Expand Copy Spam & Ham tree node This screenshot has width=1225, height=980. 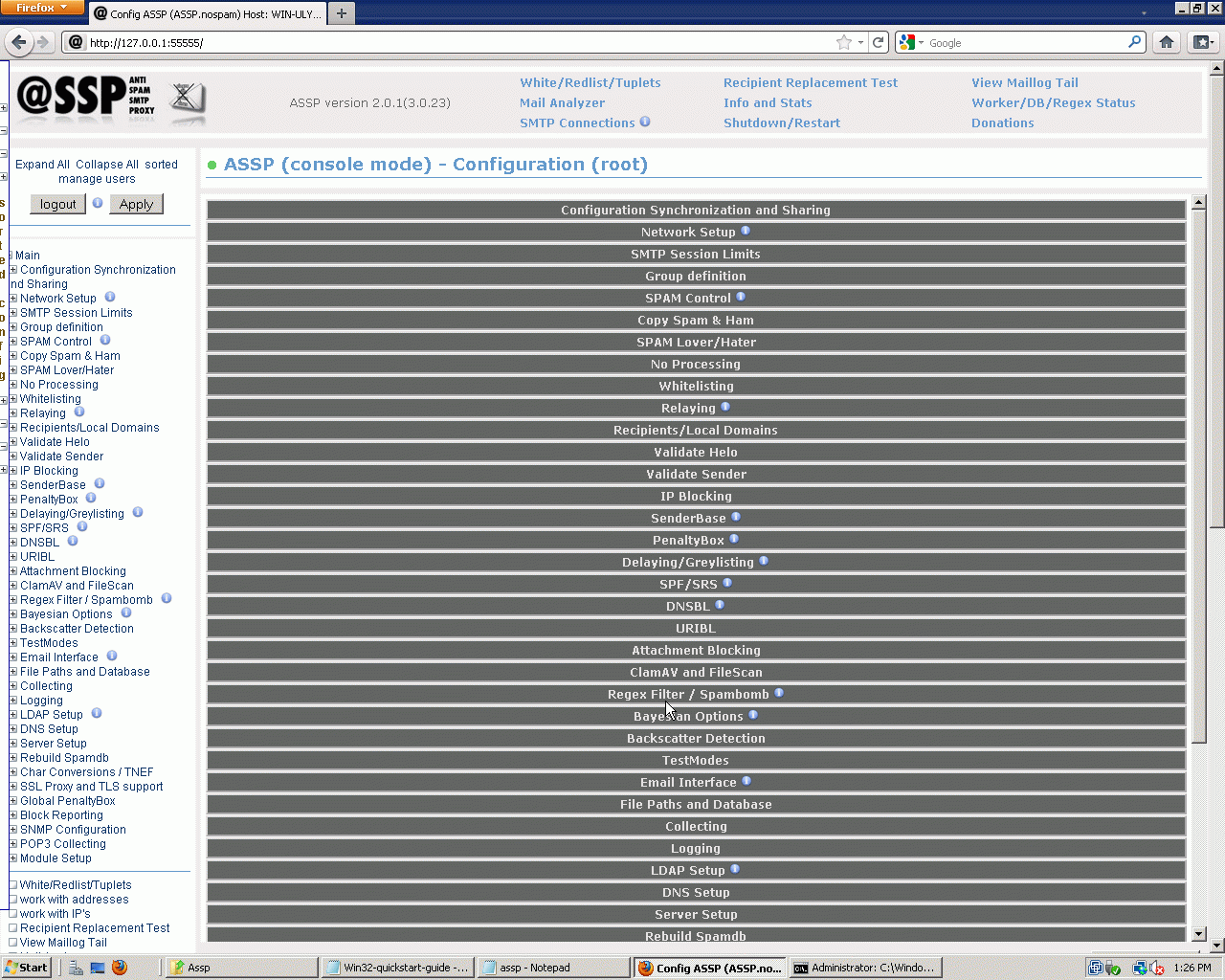[13, 356]
